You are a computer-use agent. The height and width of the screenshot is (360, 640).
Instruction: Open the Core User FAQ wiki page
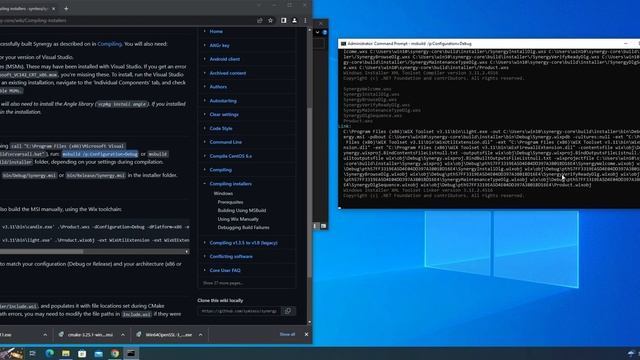tap(225, 270)
